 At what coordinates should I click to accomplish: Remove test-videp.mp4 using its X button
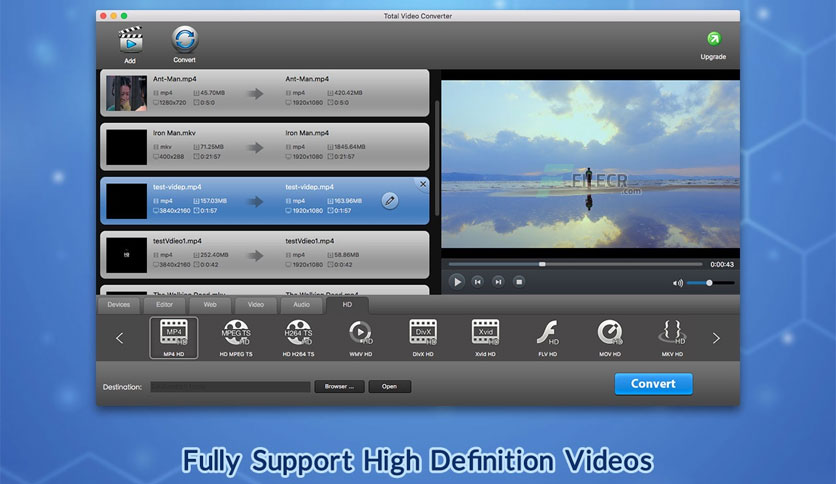[423, 184]
